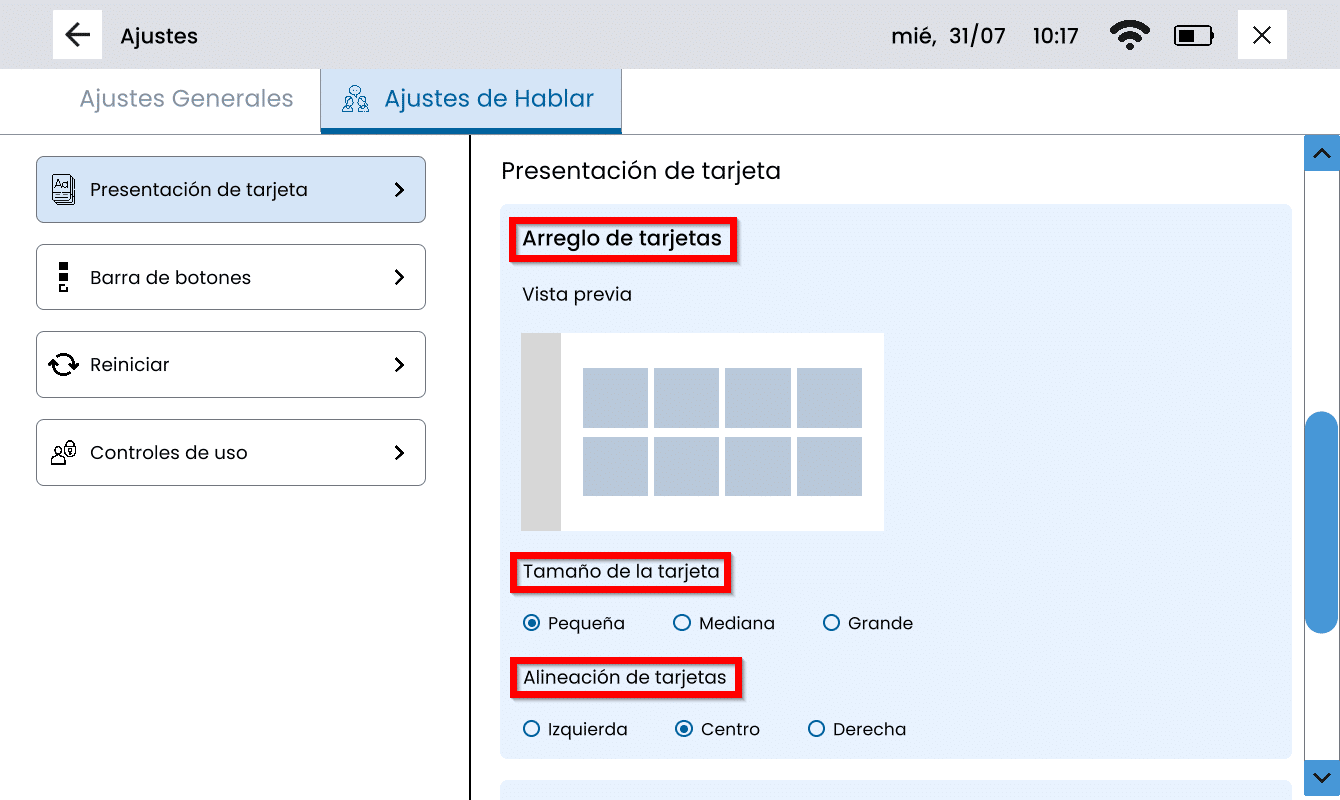Select the Grande card size option
The width and height of the screenshot is (1340, 800).
point(831,623)
